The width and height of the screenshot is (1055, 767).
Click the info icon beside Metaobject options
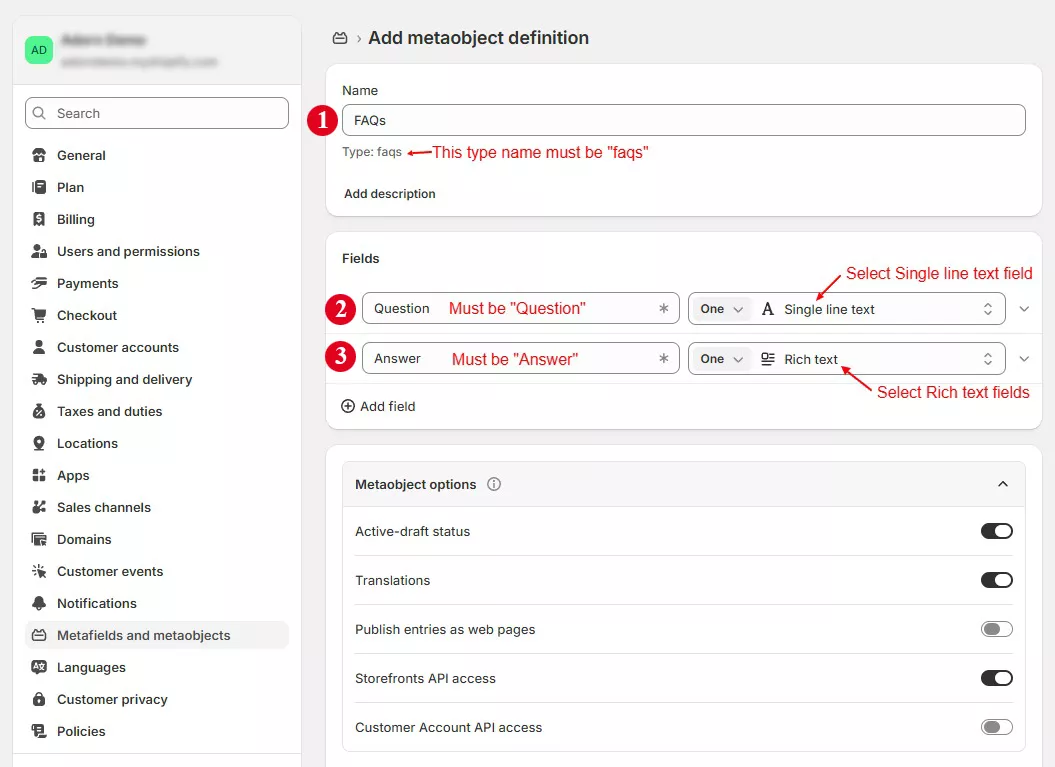tap(494, 484)
